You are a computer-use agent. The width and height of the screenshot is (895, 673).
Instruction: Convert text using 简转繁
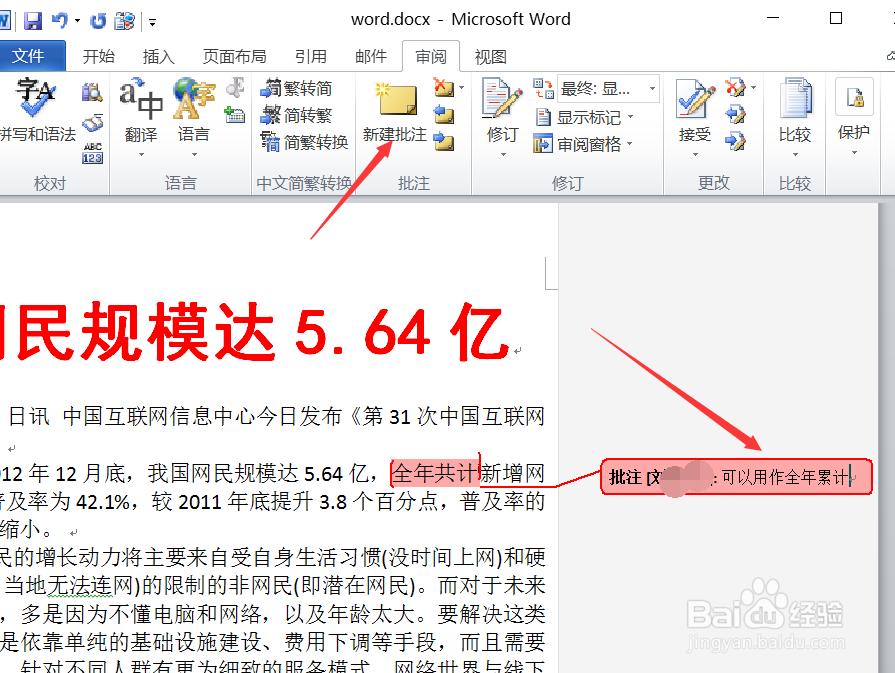point(296,115)
